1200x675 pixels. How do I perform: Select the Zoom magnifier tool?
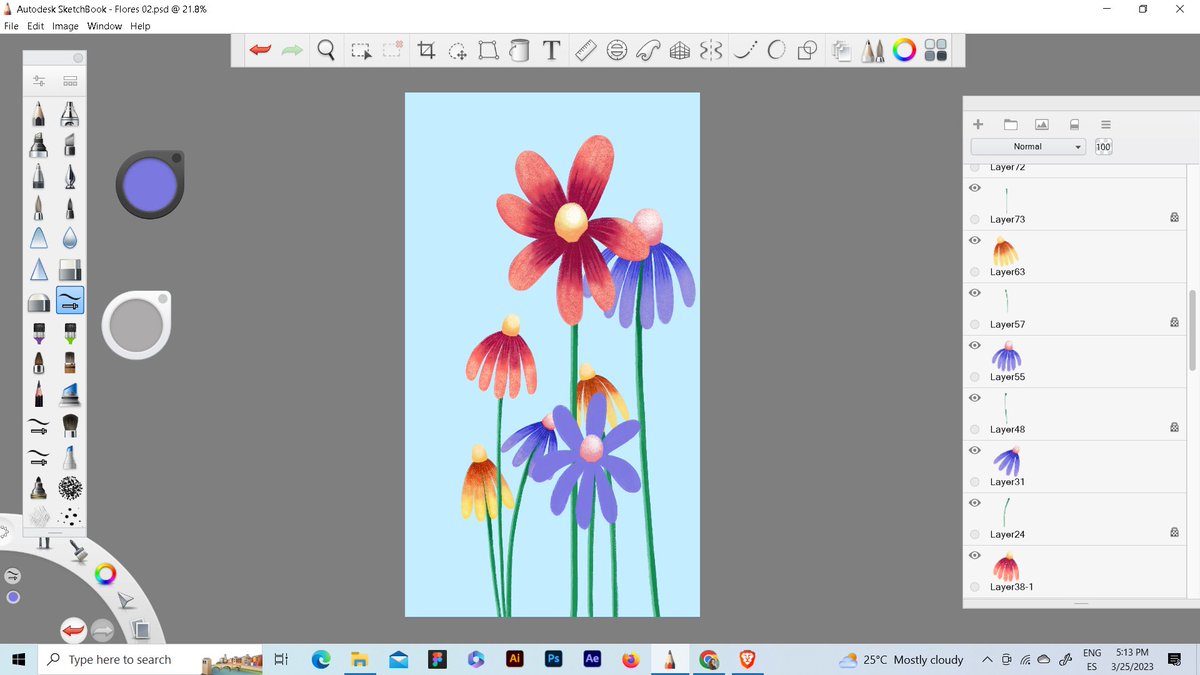pyautogui.click(x=326, y=50)
